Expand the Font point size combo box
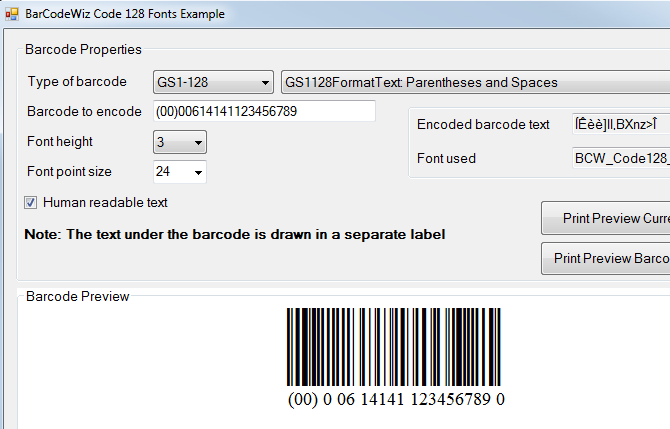Viewport: 670px width, 429px height. (x=180, y=172)
